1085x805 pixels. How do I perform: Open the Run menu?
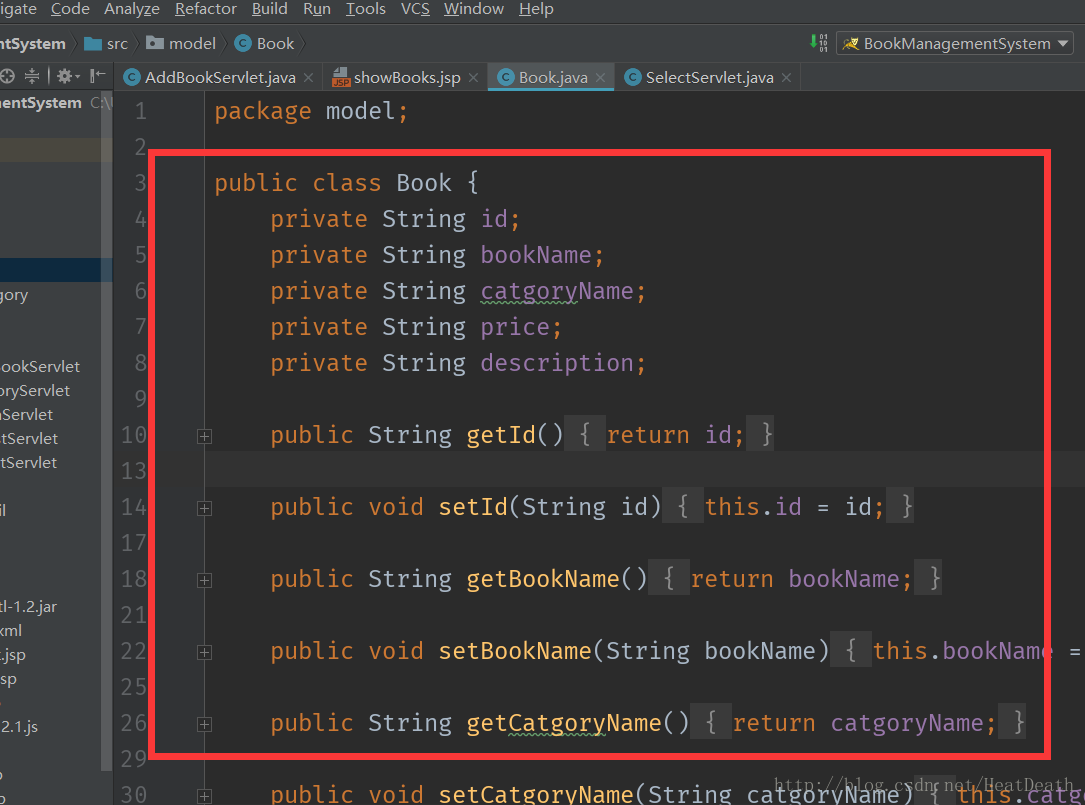[x=317, y=9]
